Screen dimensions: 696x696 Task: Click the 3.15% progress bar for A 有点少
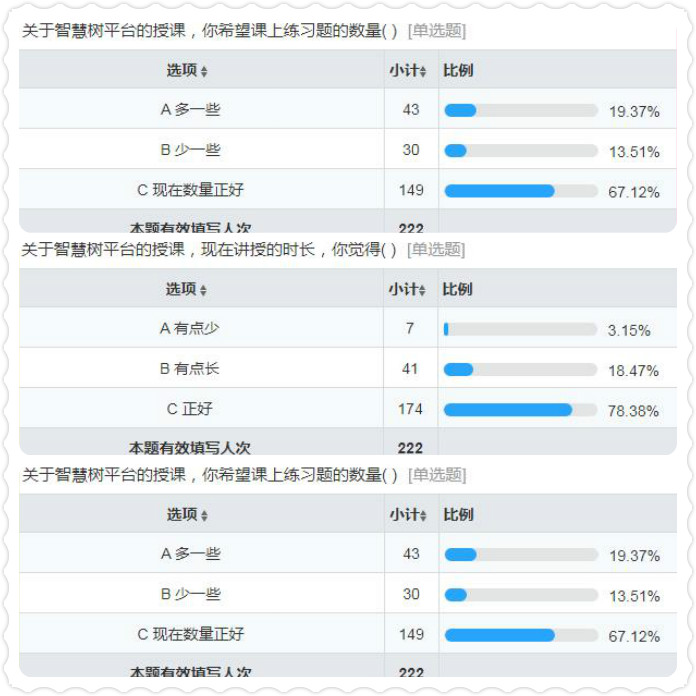[x=520, y=329]
